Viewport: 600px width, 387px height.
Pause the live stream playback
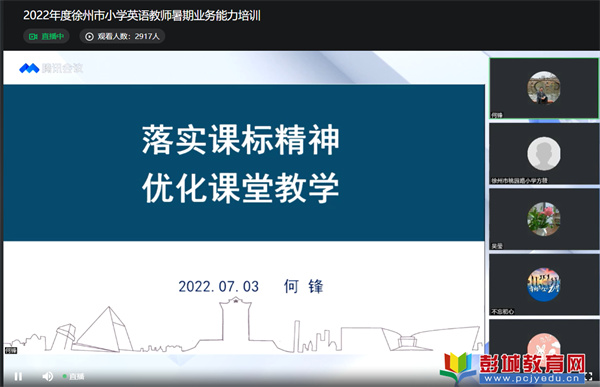[18, 377]
